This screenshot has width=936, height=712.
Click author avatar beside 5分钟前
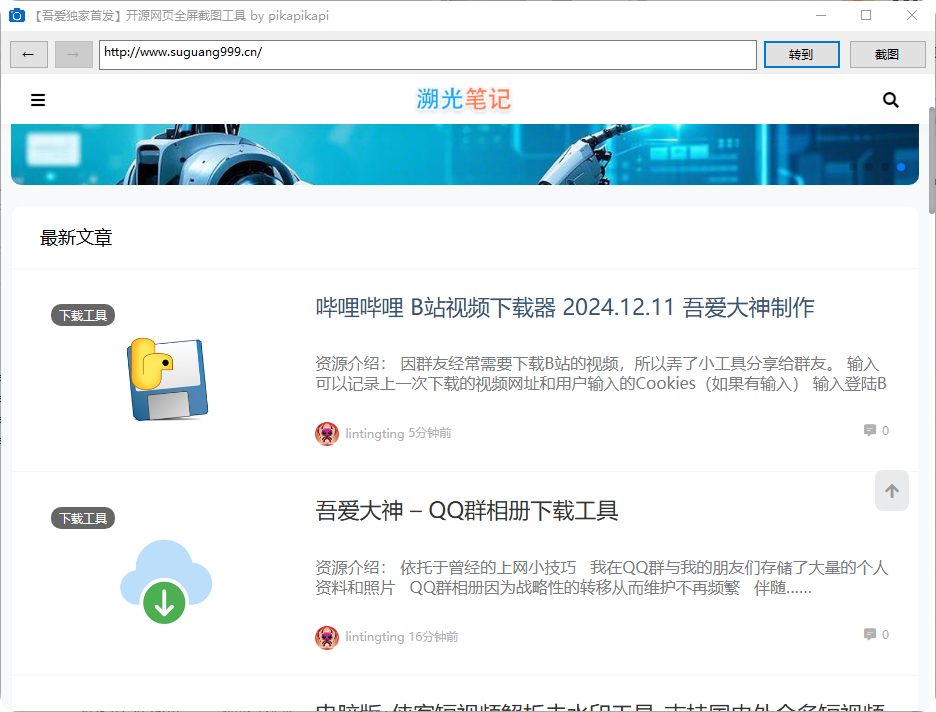tap(327, 434)
